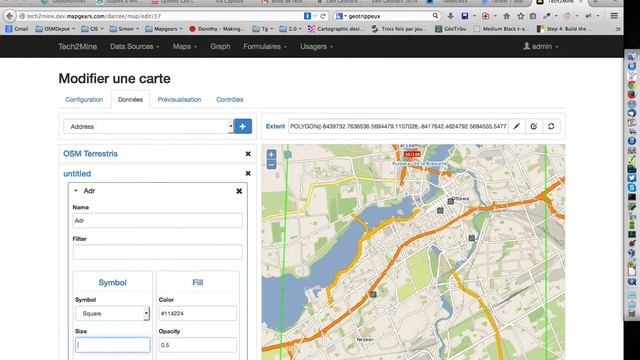Expand the Data Sources menu

pos(134,47)
